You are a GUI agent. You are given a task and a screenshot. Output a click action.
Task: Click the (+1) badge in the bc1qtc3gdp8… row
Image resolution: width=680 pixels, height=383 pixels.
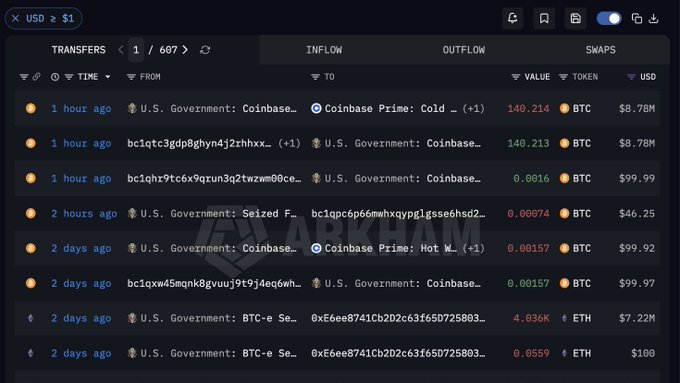tap(289, 143)
